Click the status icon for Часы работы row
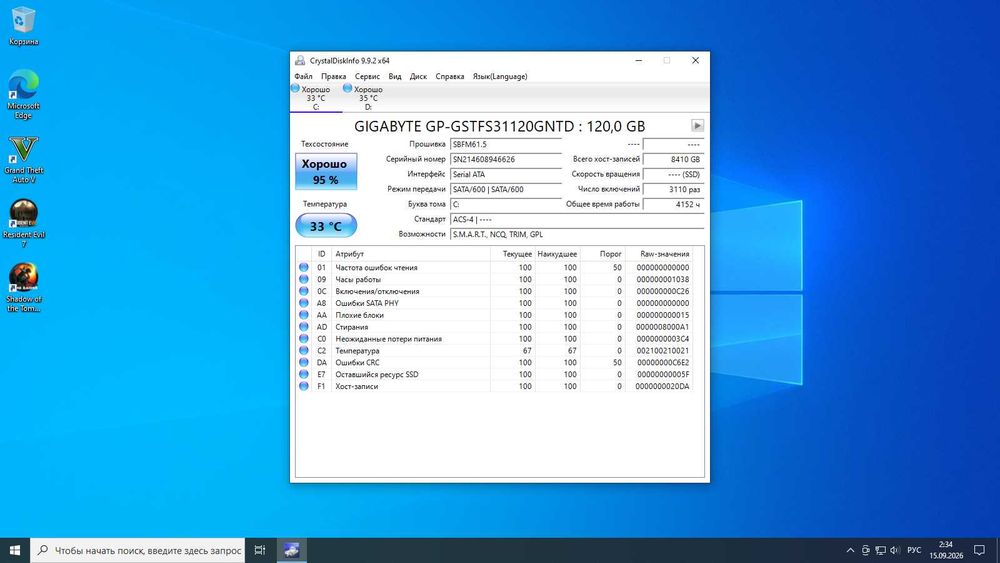 click(x=304, y=279)
